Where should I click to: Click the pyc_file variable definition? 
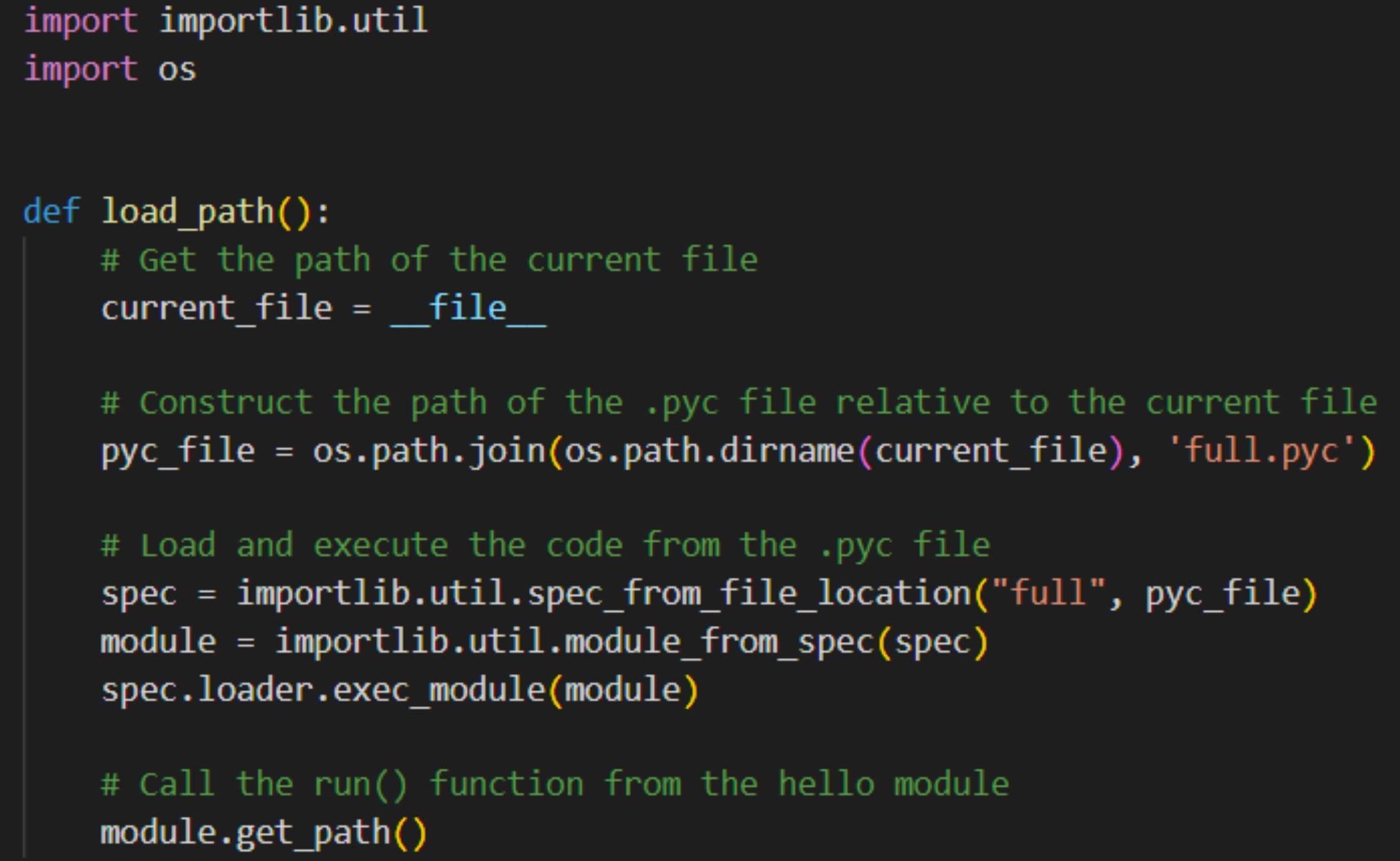coord(177,450)
